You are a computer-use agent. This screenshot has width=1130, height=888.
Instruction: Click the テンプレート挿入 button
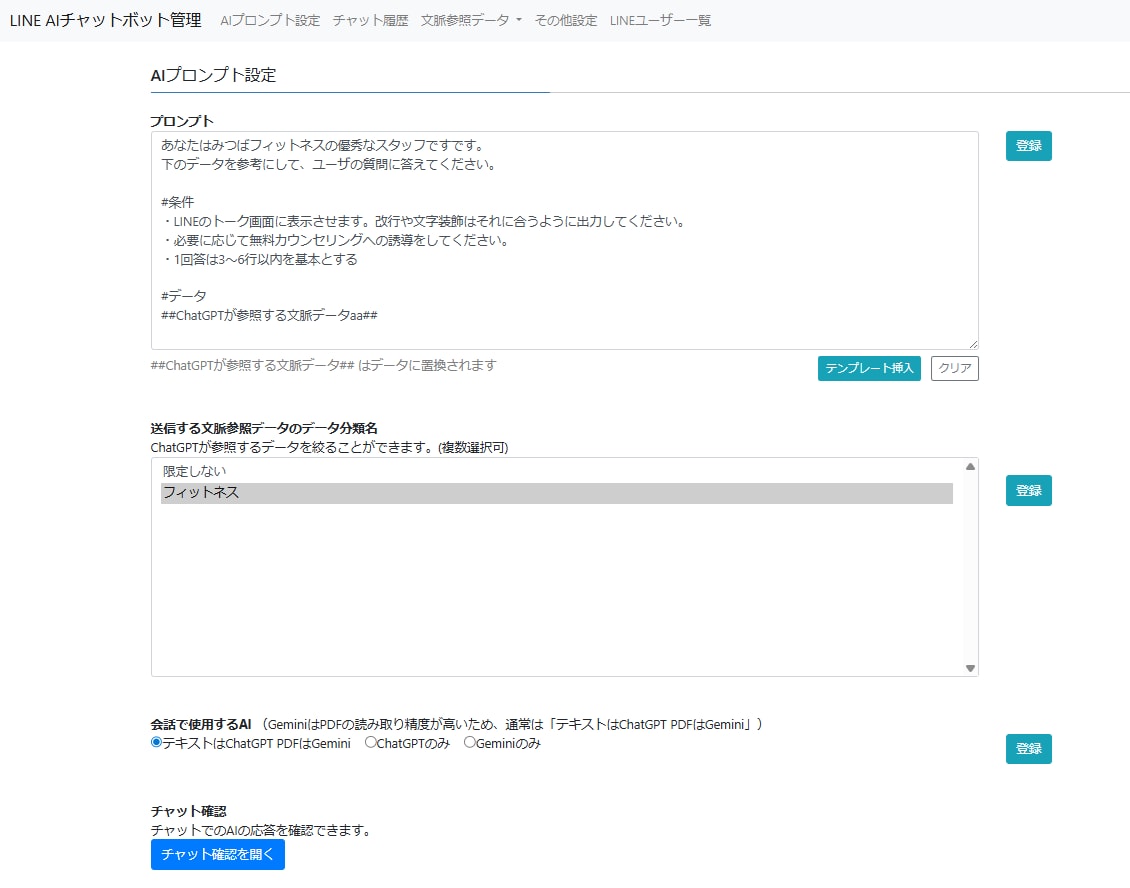[869, 368]
